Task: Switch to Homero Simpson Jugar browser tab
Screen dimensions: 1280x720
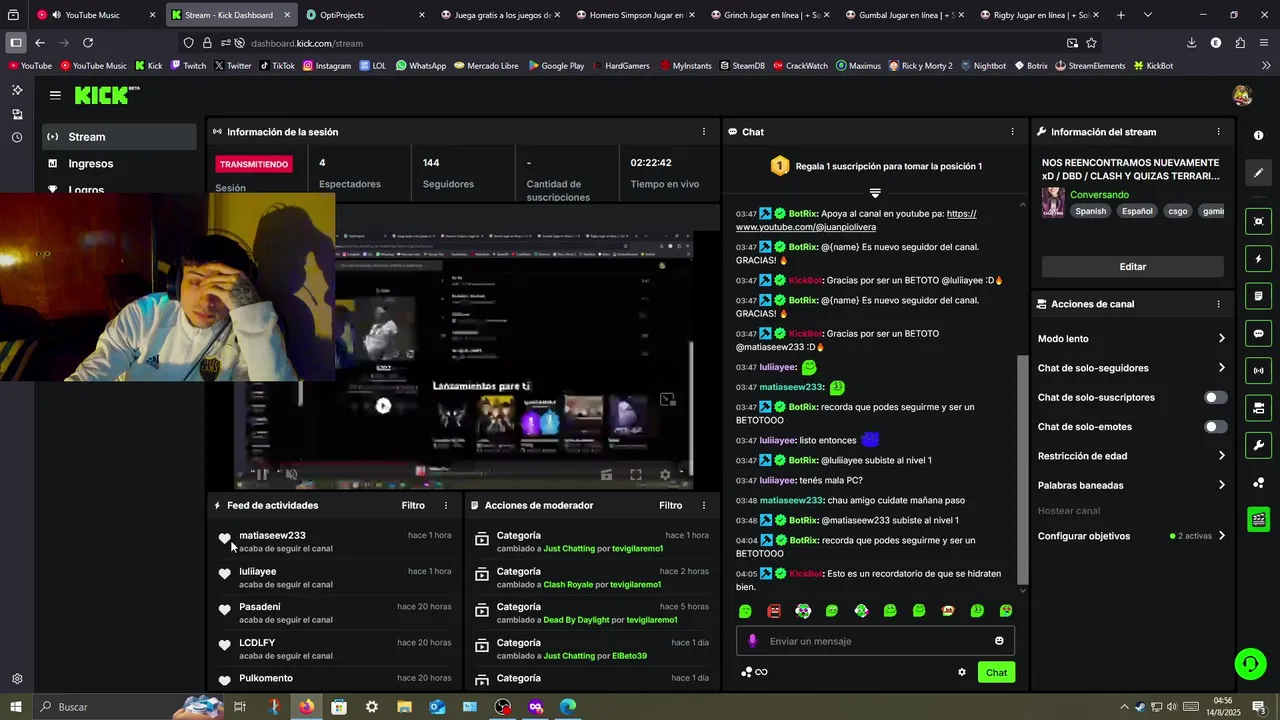Action: pos(634,15)
